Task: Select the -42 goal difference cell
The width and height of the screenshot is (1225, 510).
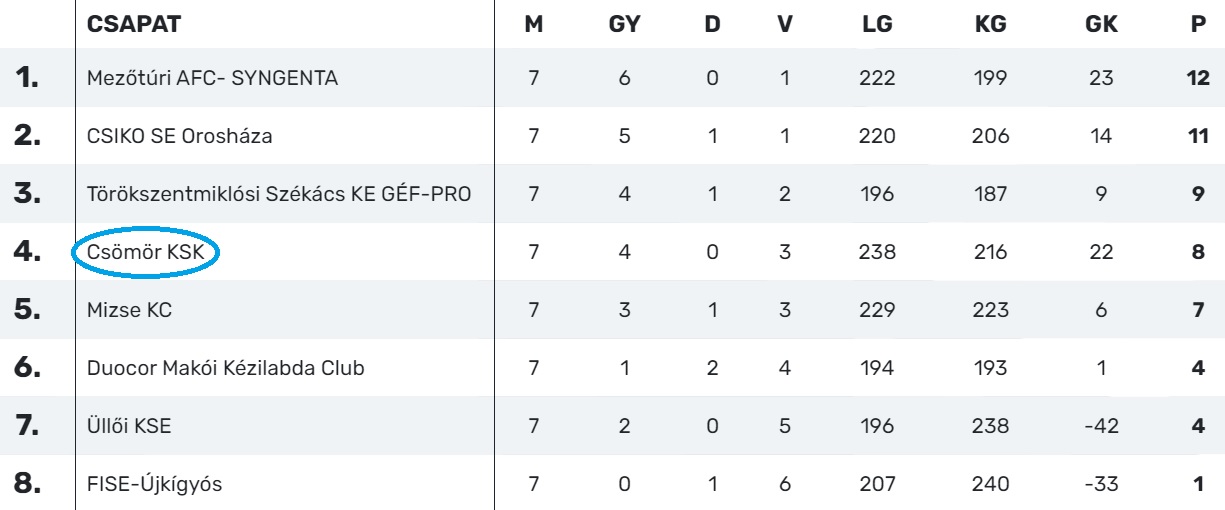Action: 1101,427
